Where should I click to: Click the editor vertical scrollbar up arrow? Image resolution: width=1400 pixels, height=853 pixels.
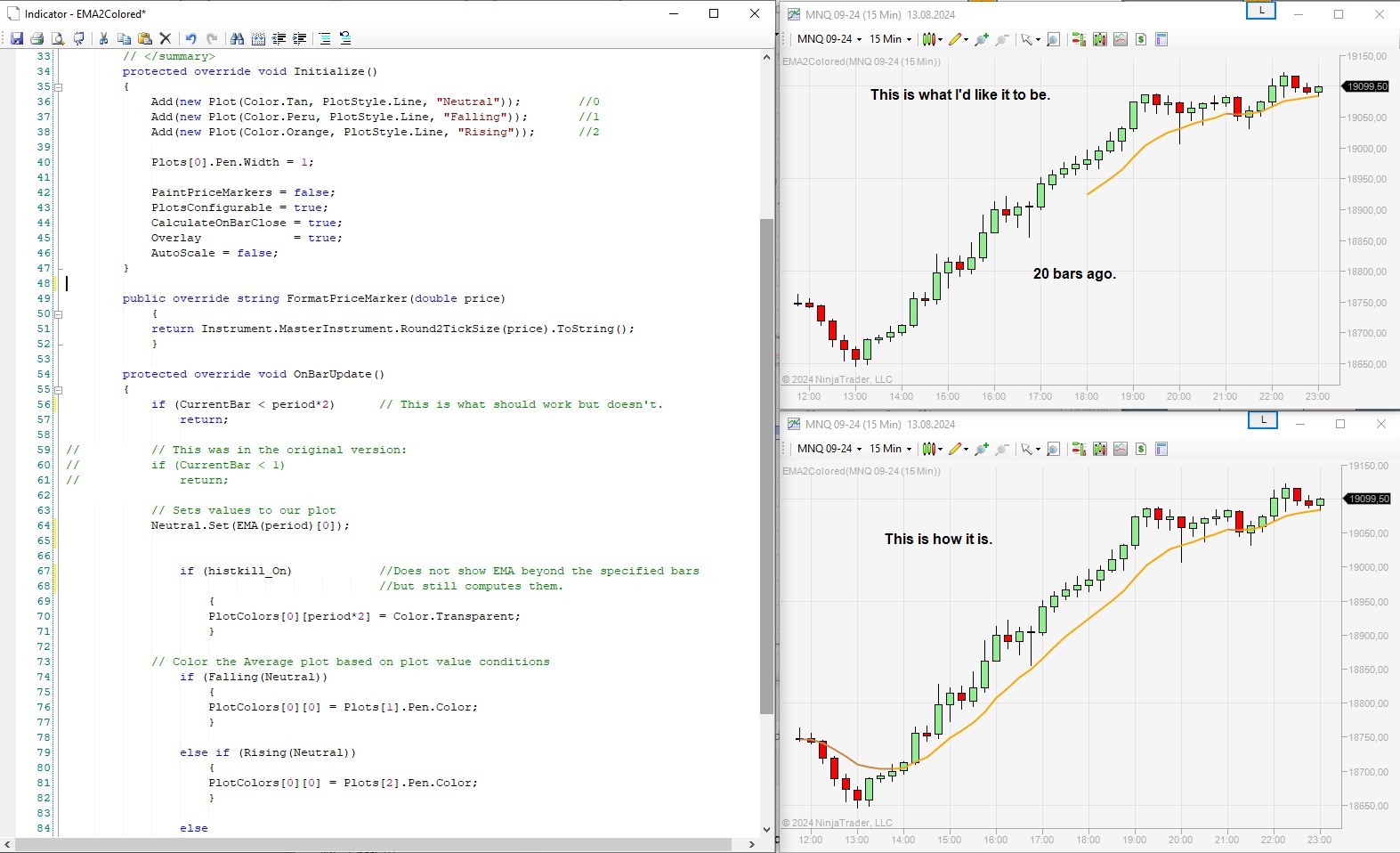766,57
